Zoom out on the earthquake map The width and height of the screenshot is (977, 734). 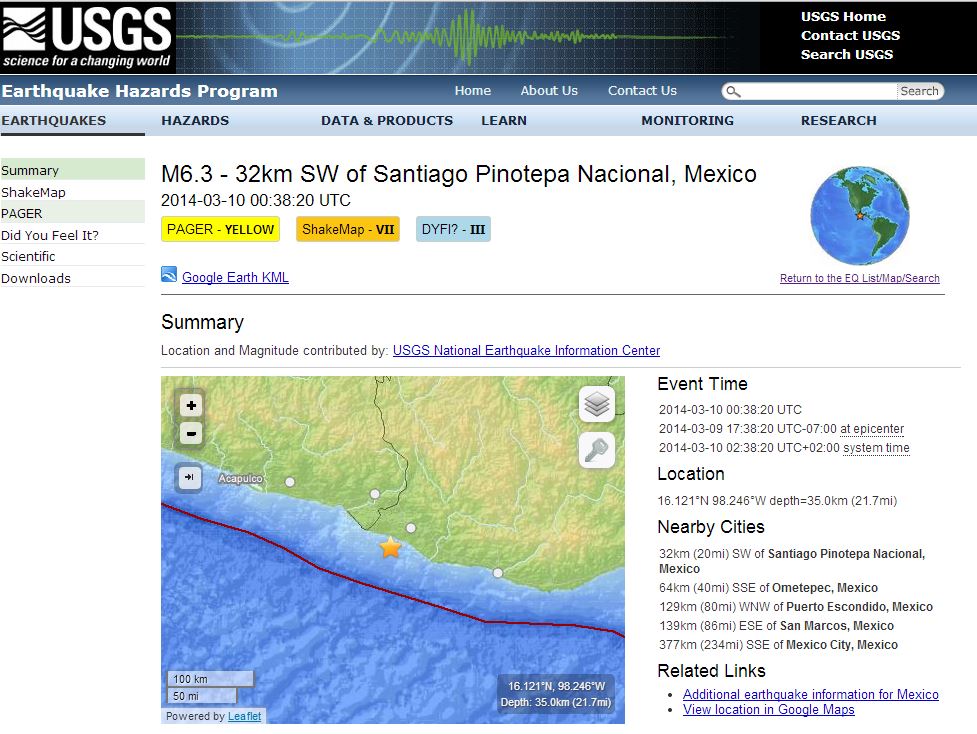191,434
